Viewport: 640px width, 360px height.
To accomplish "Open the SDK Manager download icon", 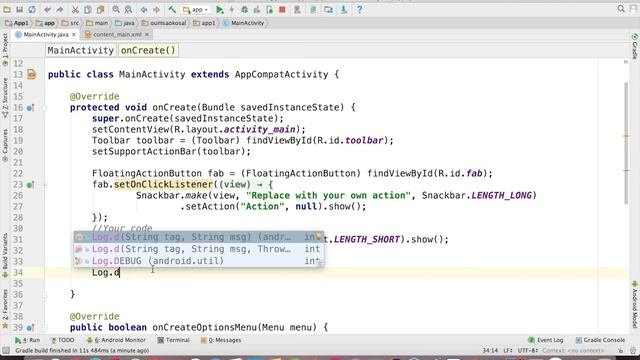I will coord(344,9).
